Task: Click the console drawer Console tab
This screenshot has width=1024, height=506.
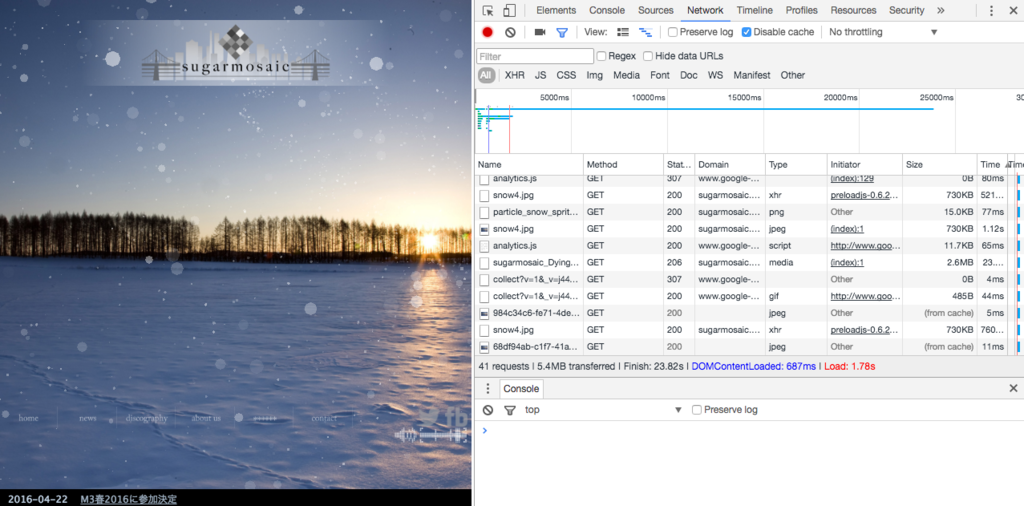Action: [x=521, y=388]
